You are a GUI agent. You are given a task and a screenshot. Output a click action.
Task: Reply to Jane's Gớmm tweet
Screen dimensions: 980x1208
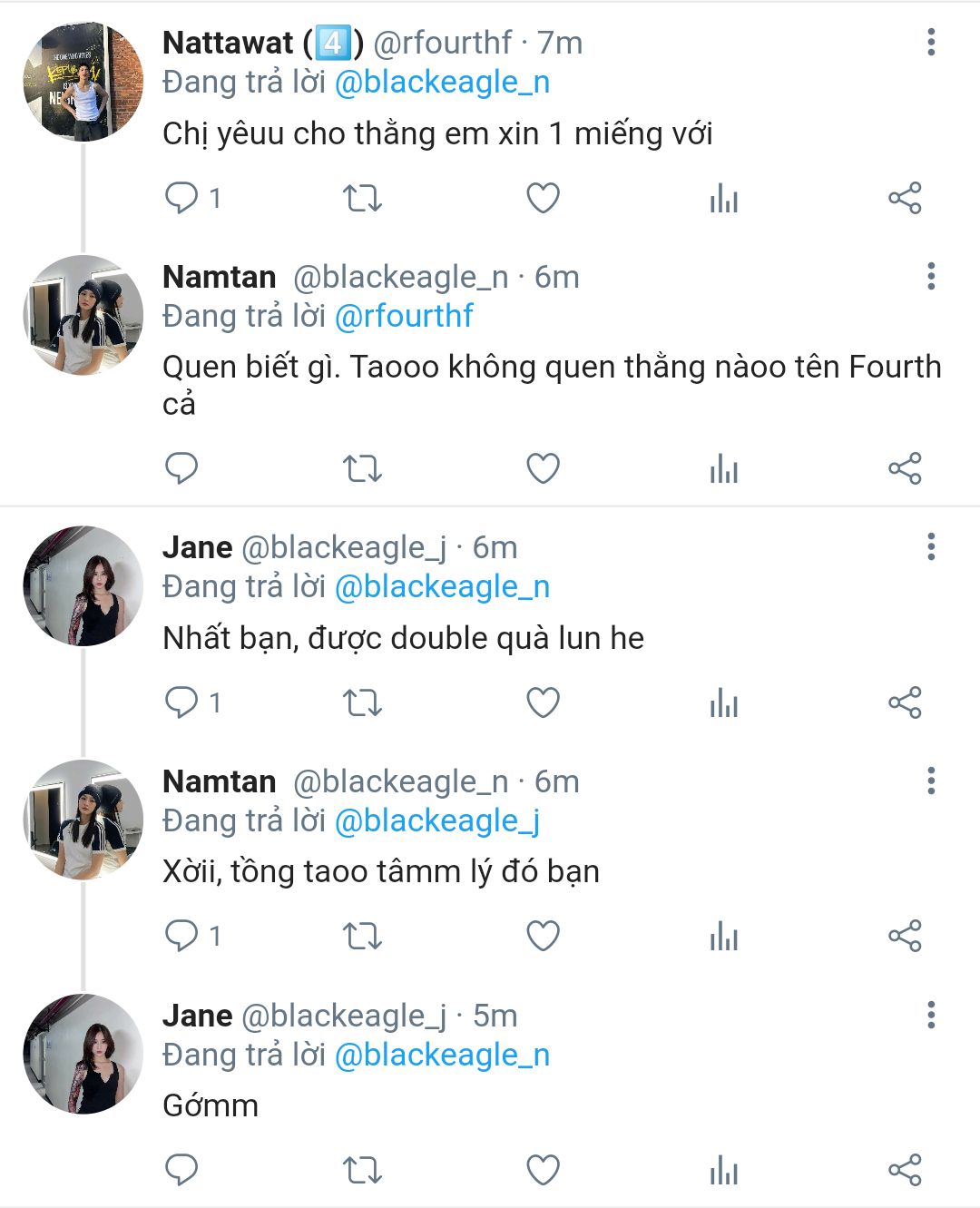(181, 1170)
